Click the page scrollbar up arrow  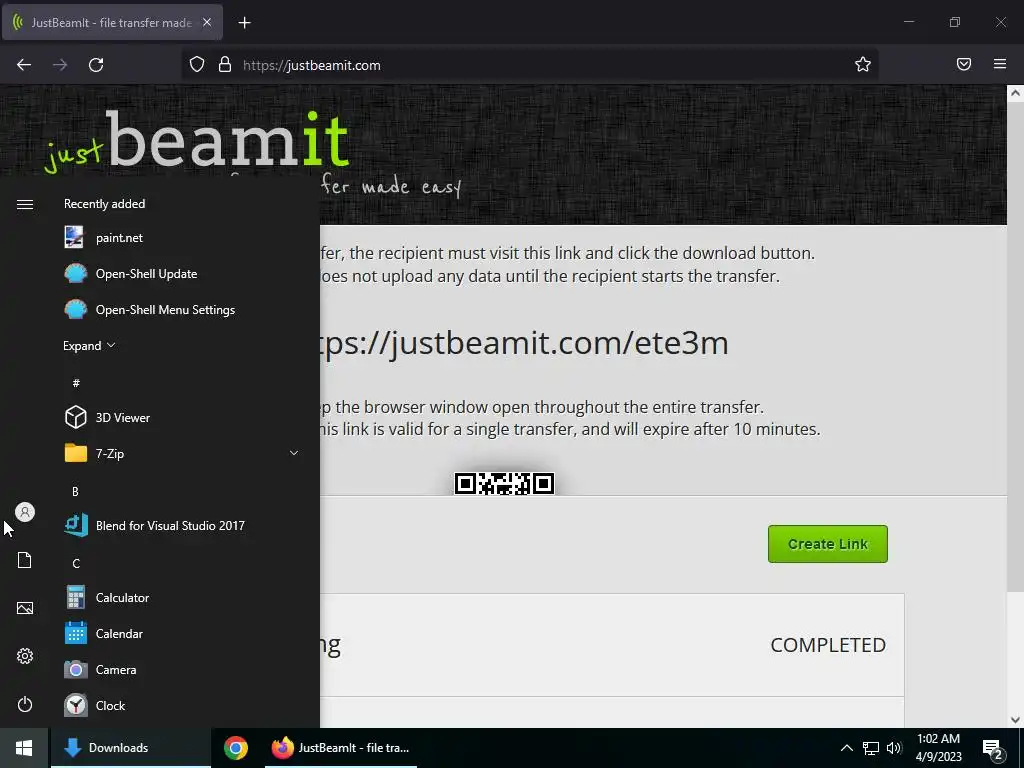[x=1015, y=93]
